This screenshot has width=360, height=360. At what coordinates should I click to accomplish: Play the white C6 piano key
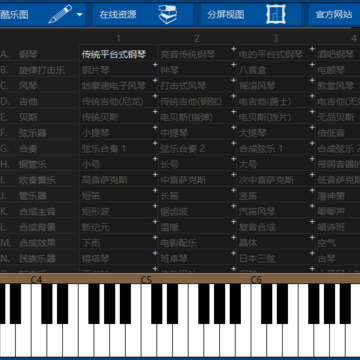coord(259,340)
